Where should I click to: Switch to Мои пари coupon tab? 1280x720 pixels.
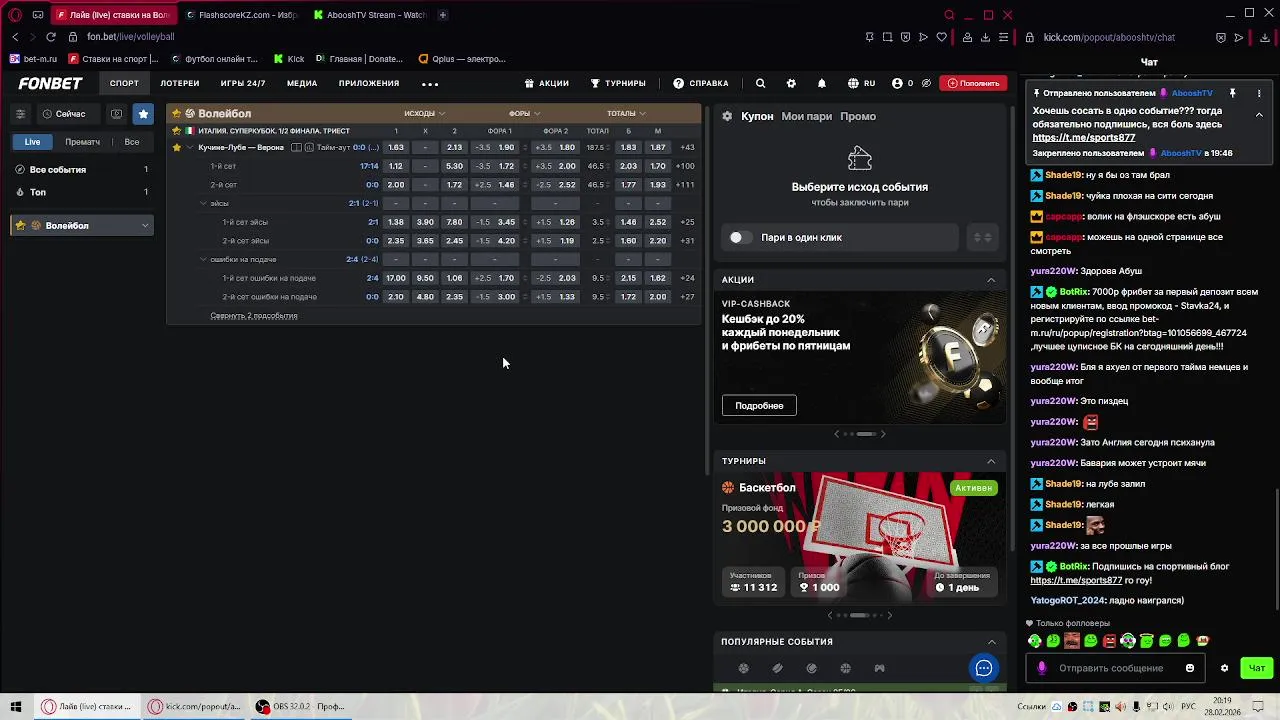(807, 116)
